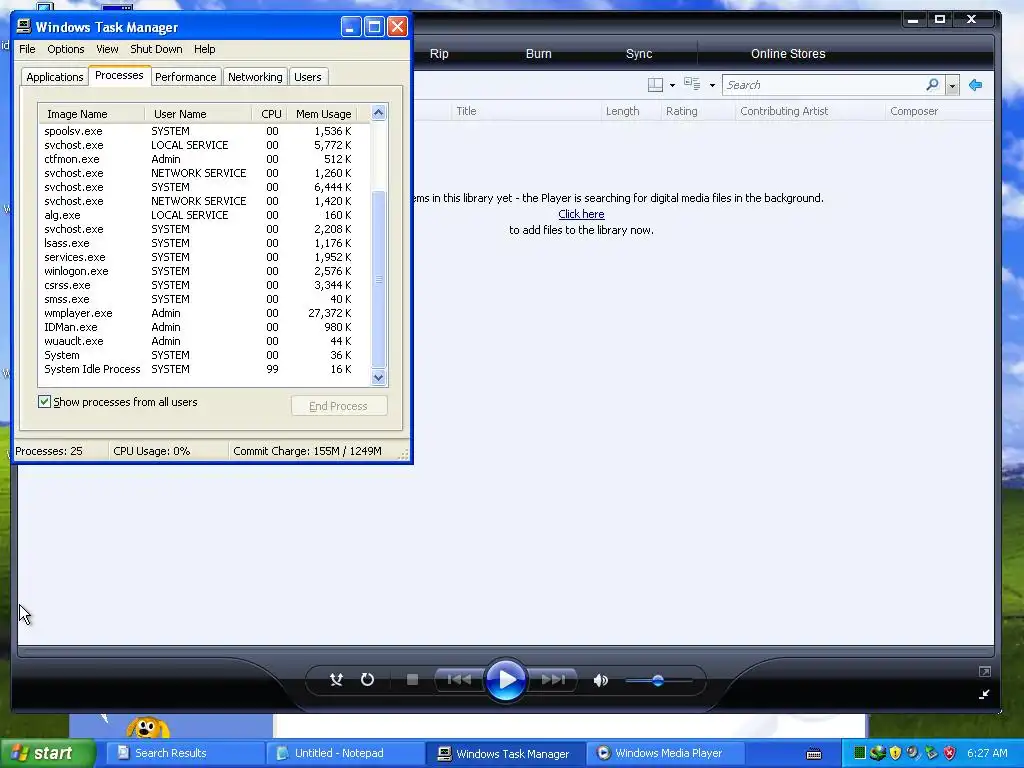This screenshot has height=768, width=1024.
Task: Click the Safely Remove Hardware tray icon
Action: [x=931, y=753]
